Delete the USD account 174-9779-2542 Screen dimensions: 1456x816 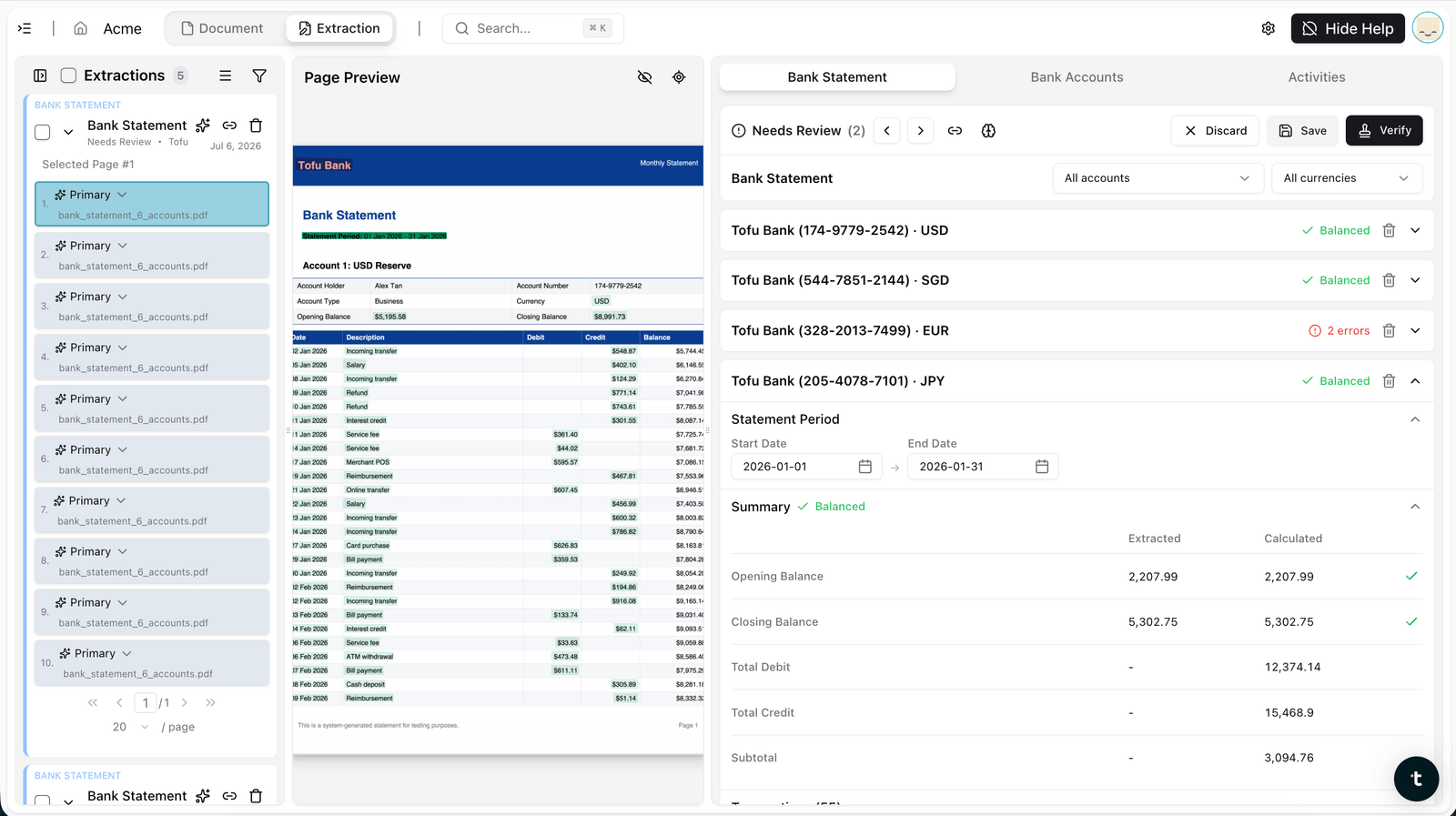(x=1389, y=230)
